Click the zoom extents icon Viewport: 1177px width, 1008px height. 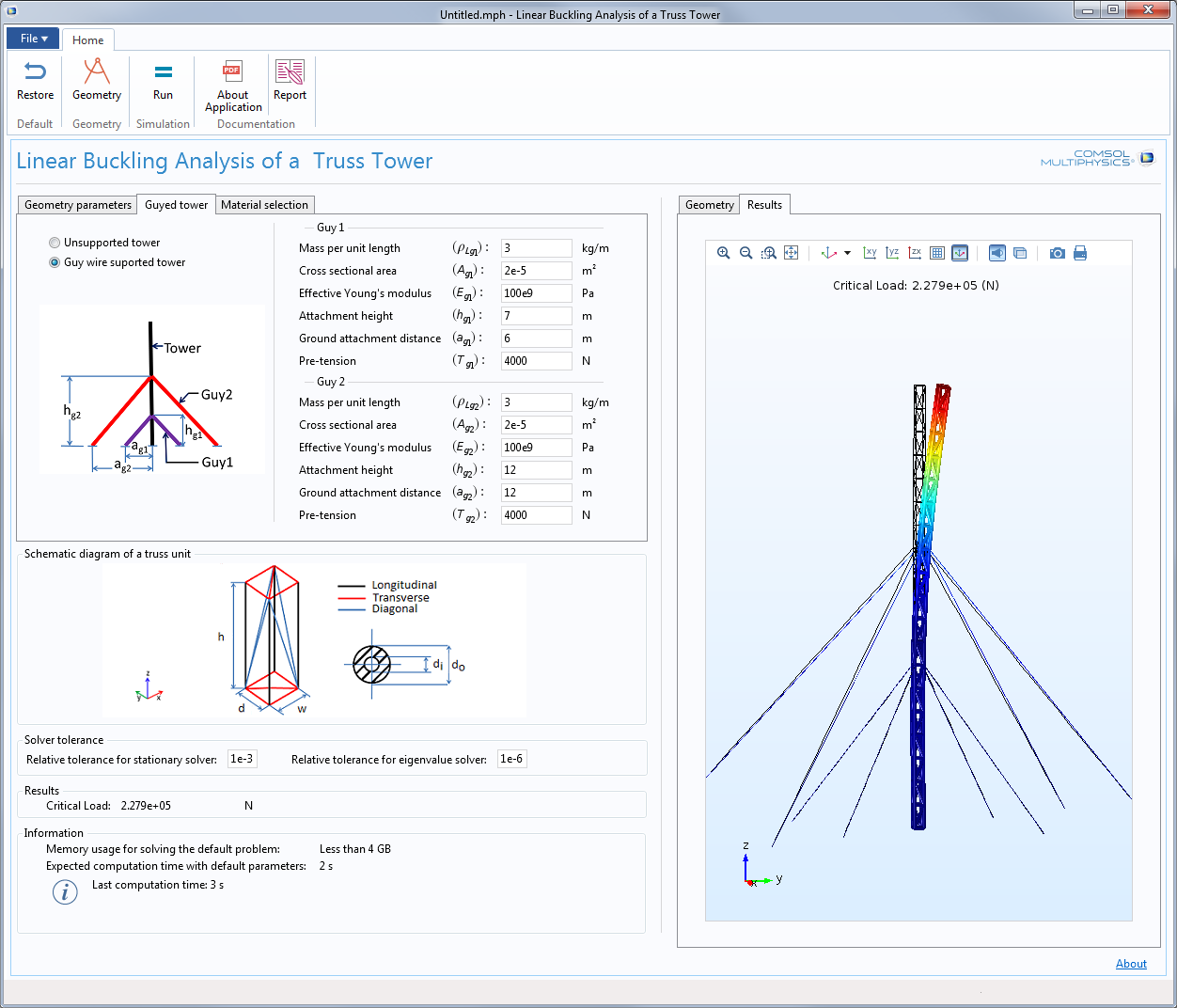(791, 253)
